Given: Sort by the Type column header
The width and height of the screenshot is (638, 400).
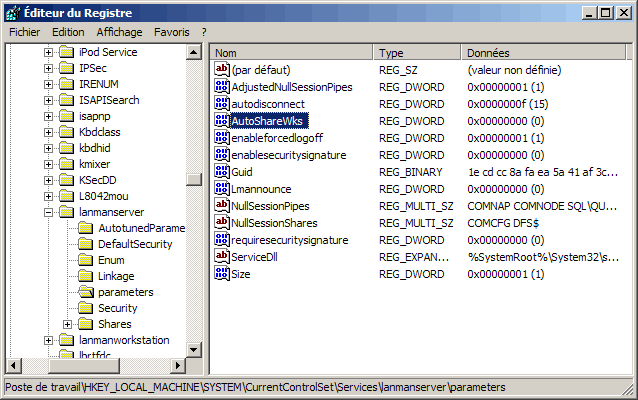Looking at the screenshot, I should coord(416,52).
